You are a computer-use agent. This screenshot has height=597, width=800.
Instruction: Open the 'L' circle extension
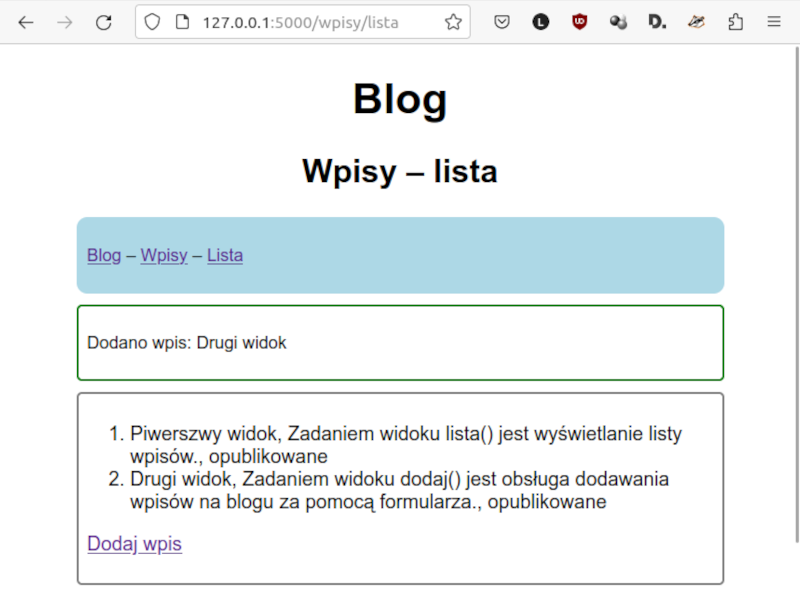pyautogui.click(x=540, y=21)
